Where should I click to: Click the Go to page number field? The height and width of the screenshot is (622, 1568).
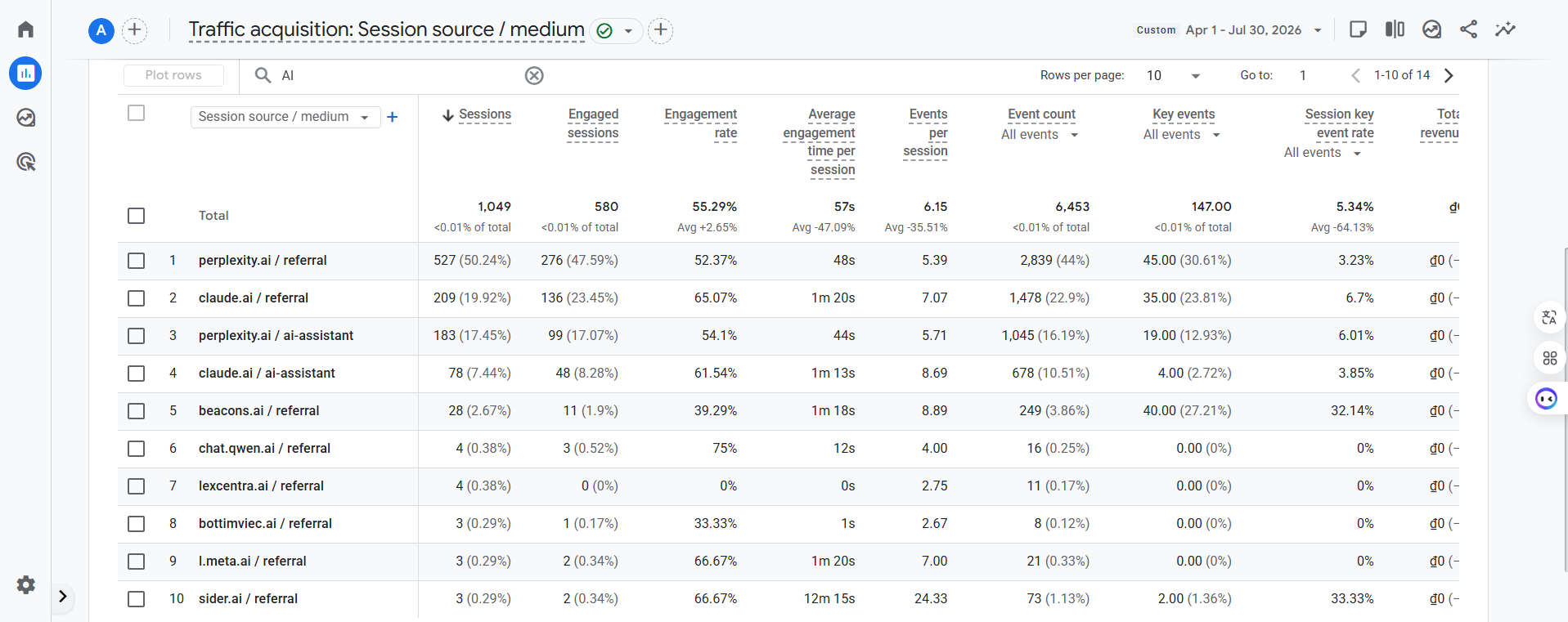[x=1303, y=75]
